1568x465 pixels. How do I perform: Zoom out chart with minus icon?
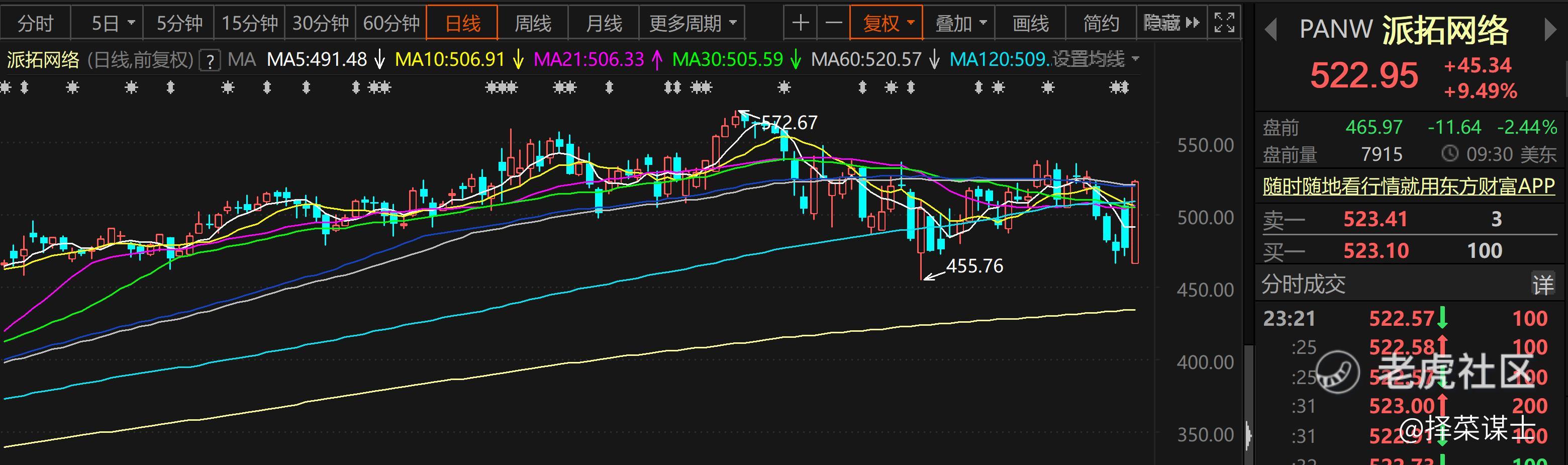[833, 23]
